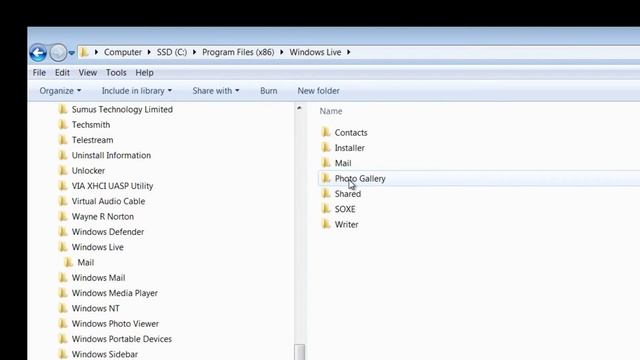Select Windows NT in the folder tree
640x360 pixels.
96,308
